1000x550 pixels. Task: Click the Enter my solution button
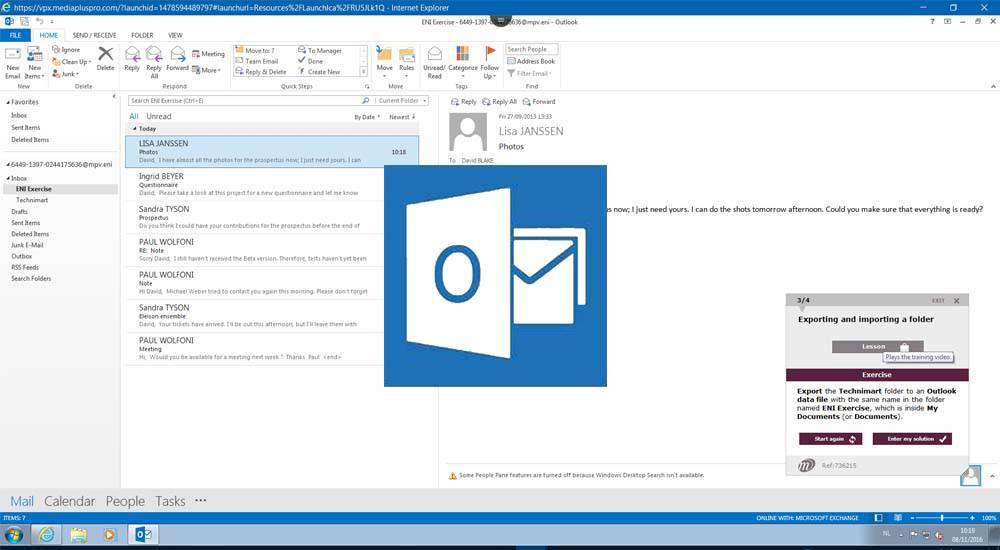(x=911, y=439)
